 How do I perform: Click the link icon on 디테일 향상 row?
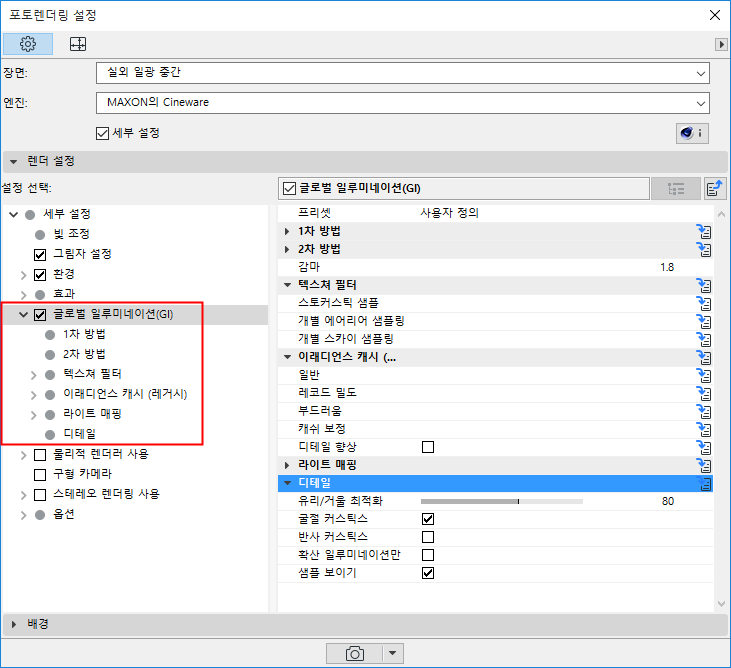pos(704,447)
